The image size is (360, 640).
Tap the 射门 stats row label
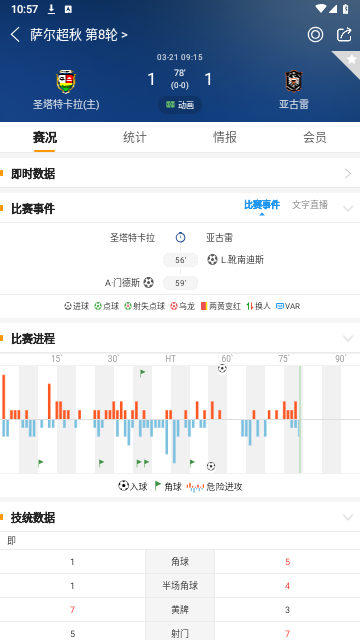180,633
